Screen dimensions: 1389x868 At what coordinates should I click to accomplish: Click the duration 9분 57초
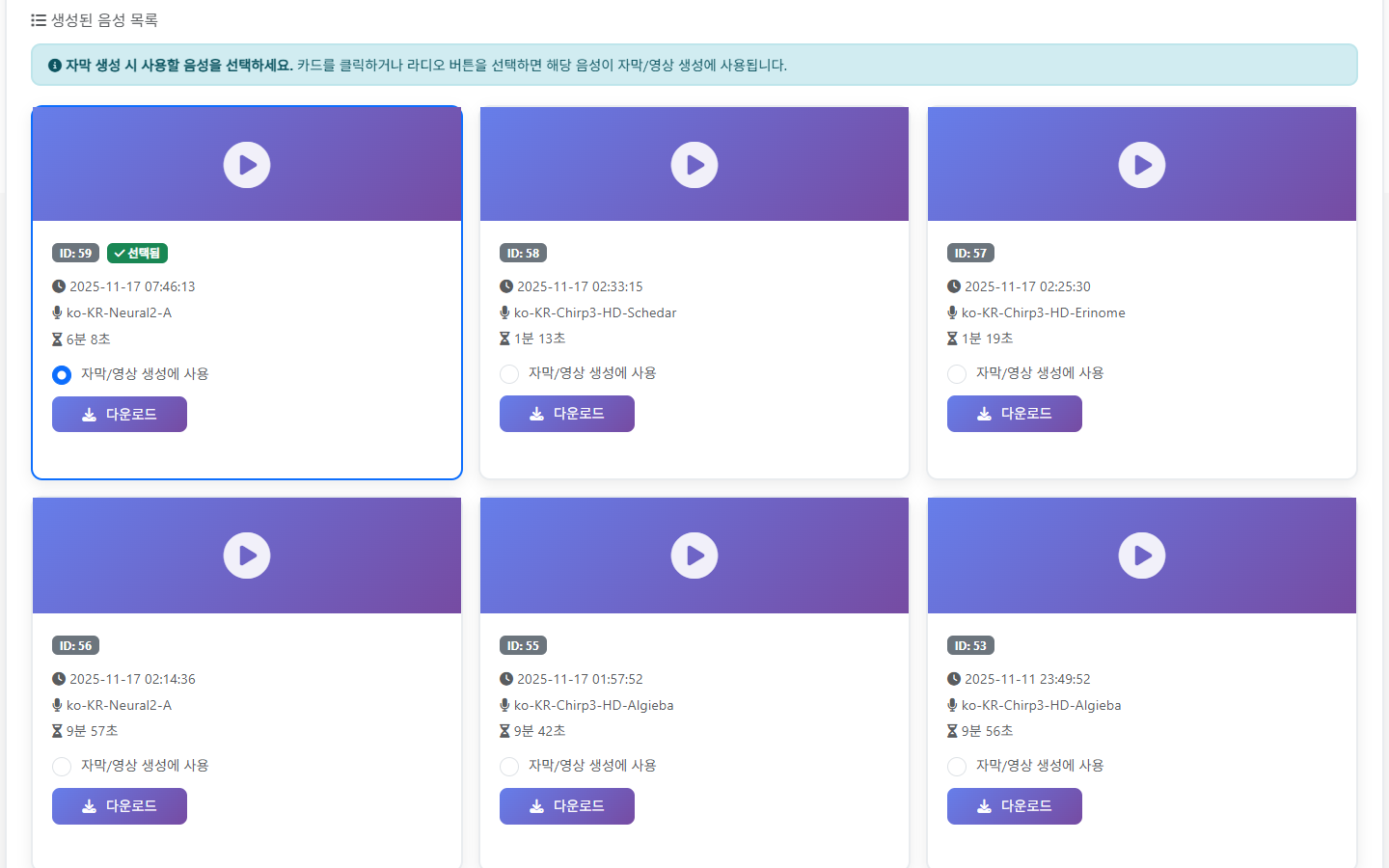(92, 731)
